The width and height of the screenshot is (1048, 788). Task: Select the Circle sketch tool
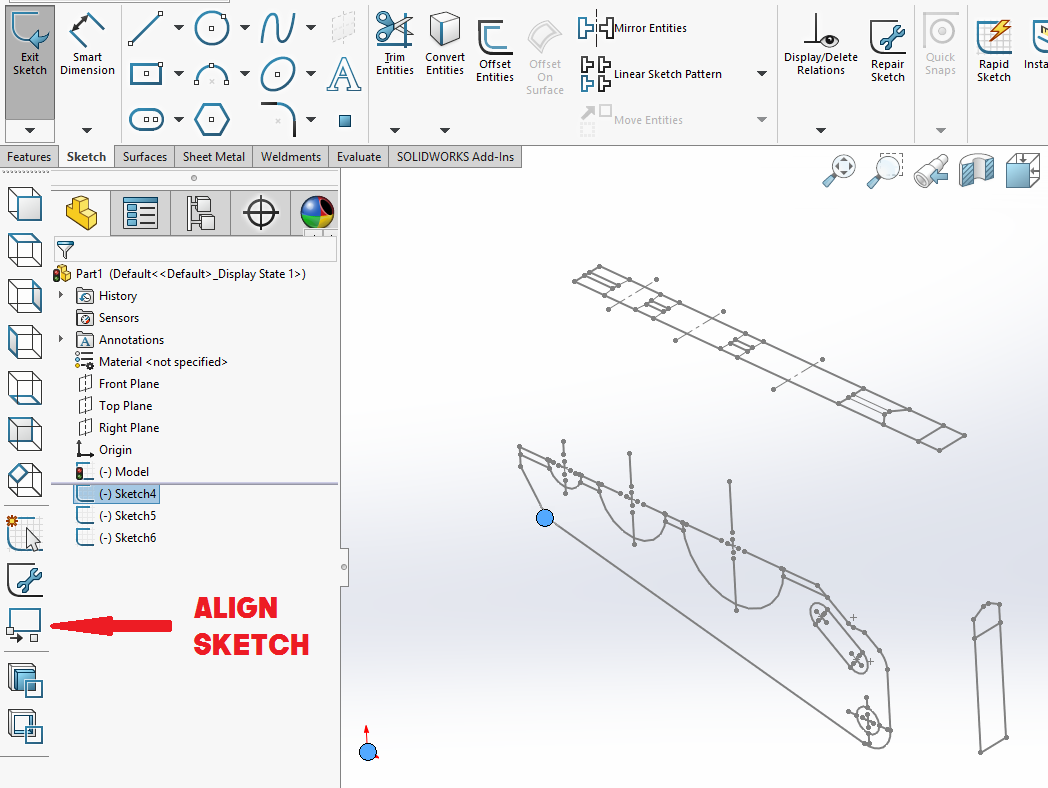click(212, 28)
